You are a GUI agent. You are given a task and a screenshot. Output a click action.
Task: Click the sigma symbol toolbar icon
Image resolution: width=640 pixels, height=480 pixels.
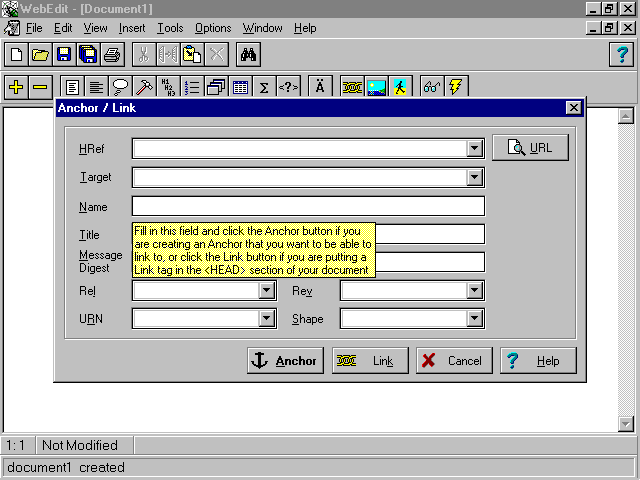[264, 87]
